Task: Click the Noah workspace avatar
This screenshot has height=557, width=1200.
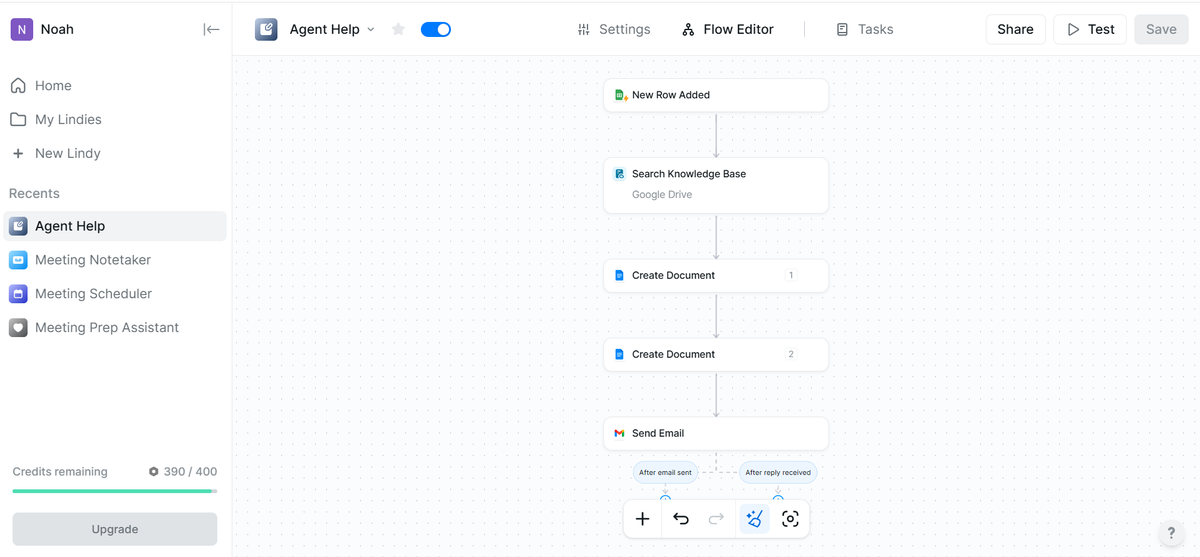Action: click(x=21, y=29)
